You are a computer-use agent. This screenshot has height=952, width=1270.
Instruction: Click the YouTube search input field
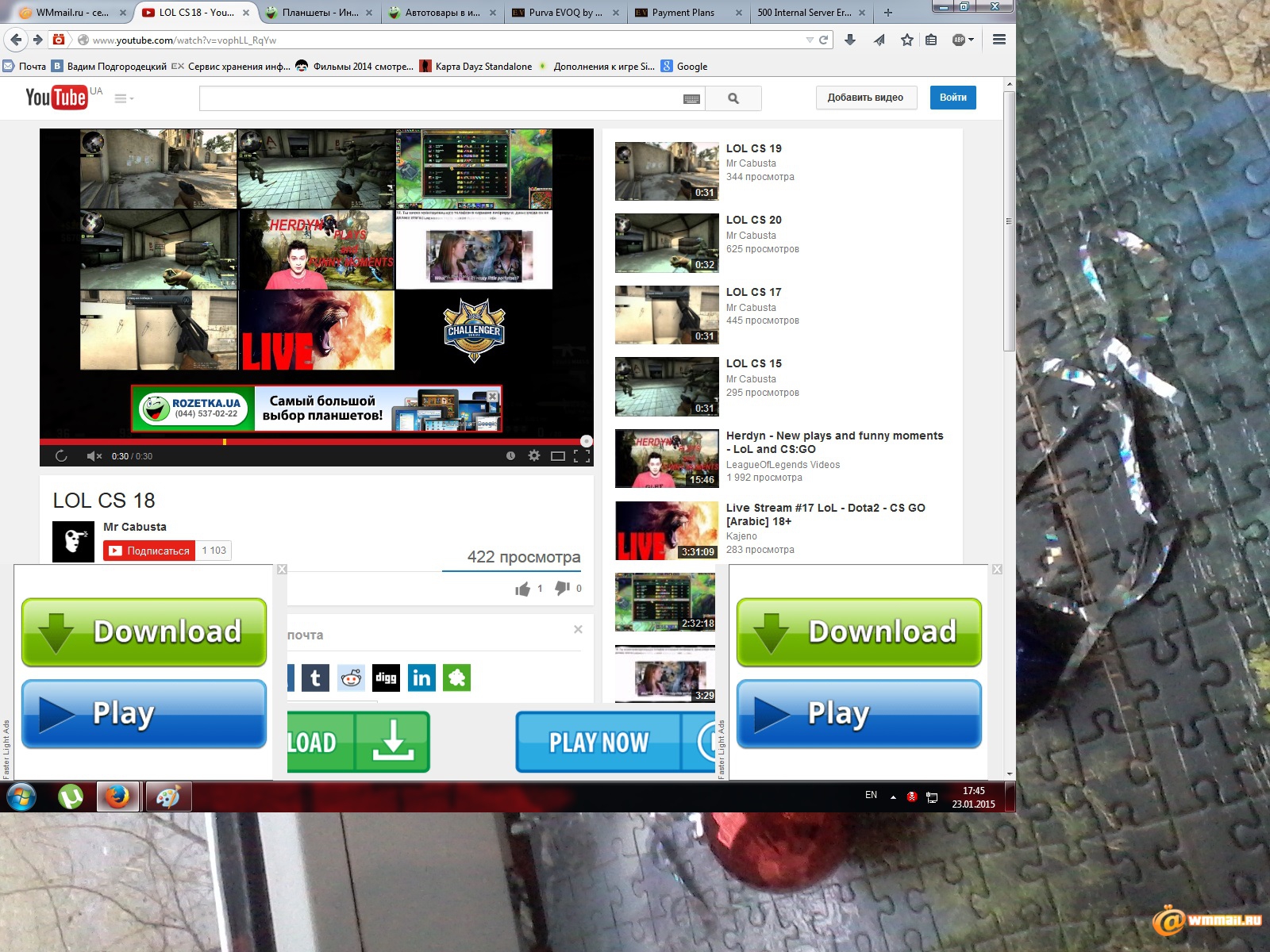pyautogui.click(x=441, y=98)
